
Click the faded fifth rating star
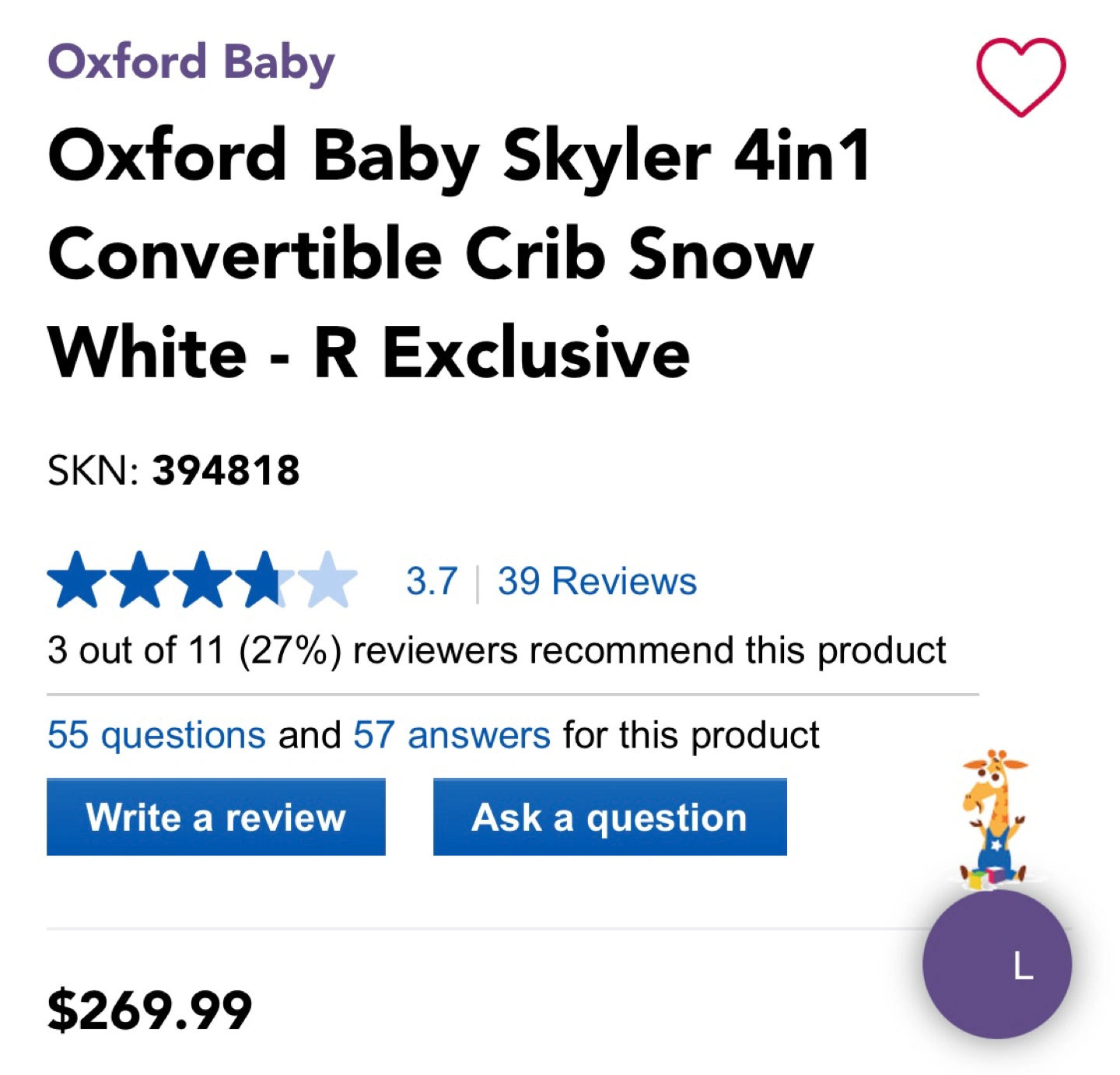click(x=327, y=580)
